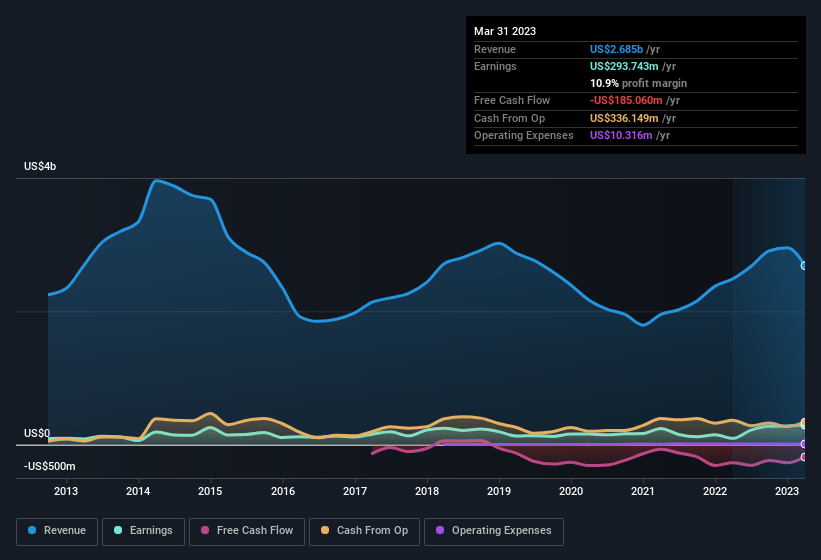Click the Operating Expenses endpoint marker
Image resolution: width=821 pixels, height=560 pixels.
(x=804, y=444)
